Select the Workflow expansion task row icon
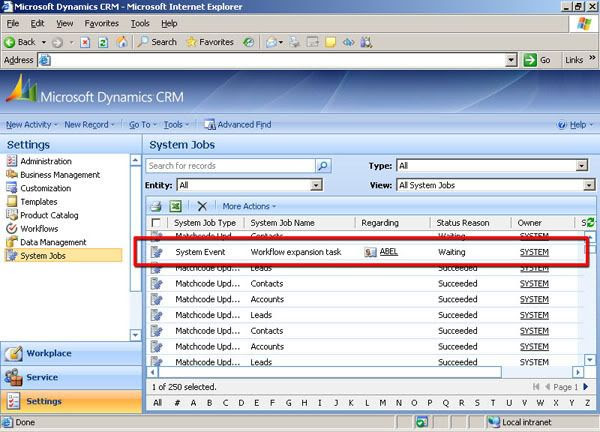600x432 pixels. tap(157, 252)
